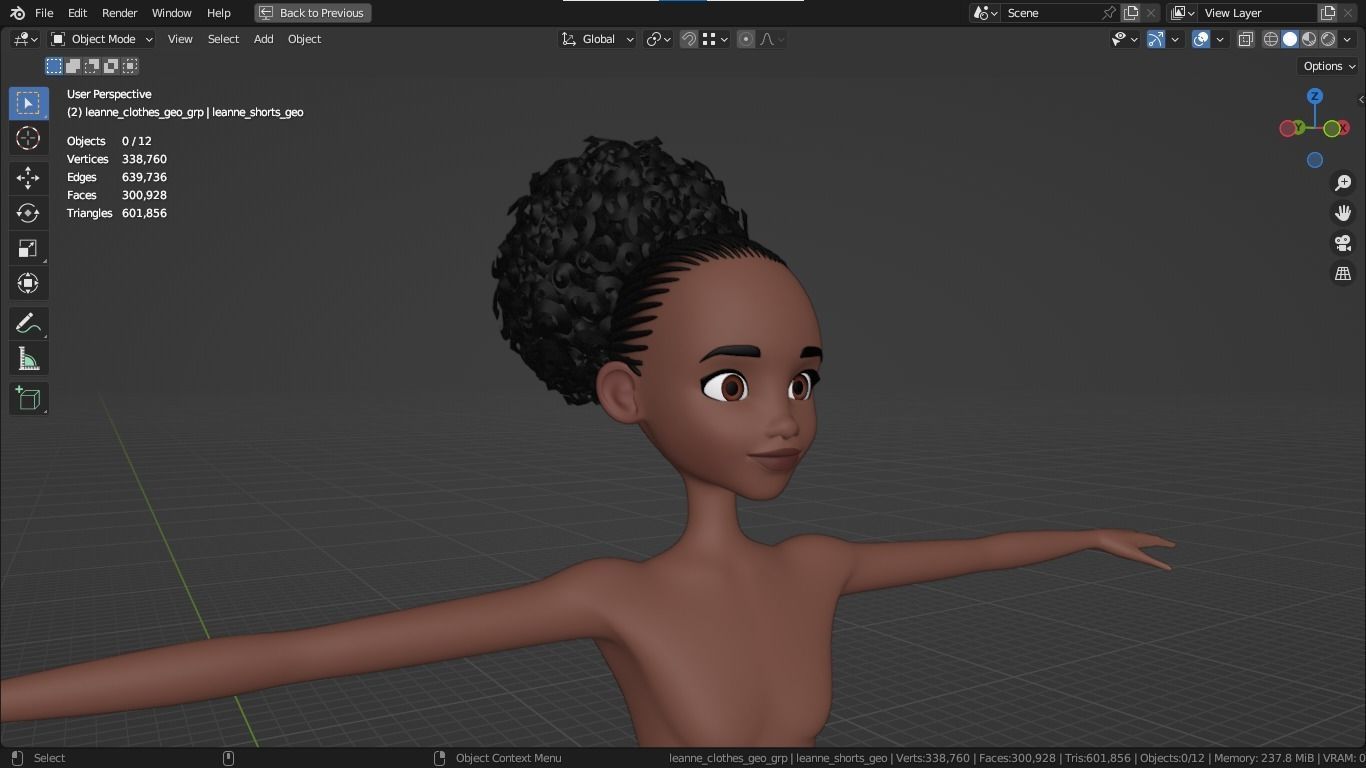Select the Measure ruler tool
Viewport: 1366px width, 768px height.
28,359
